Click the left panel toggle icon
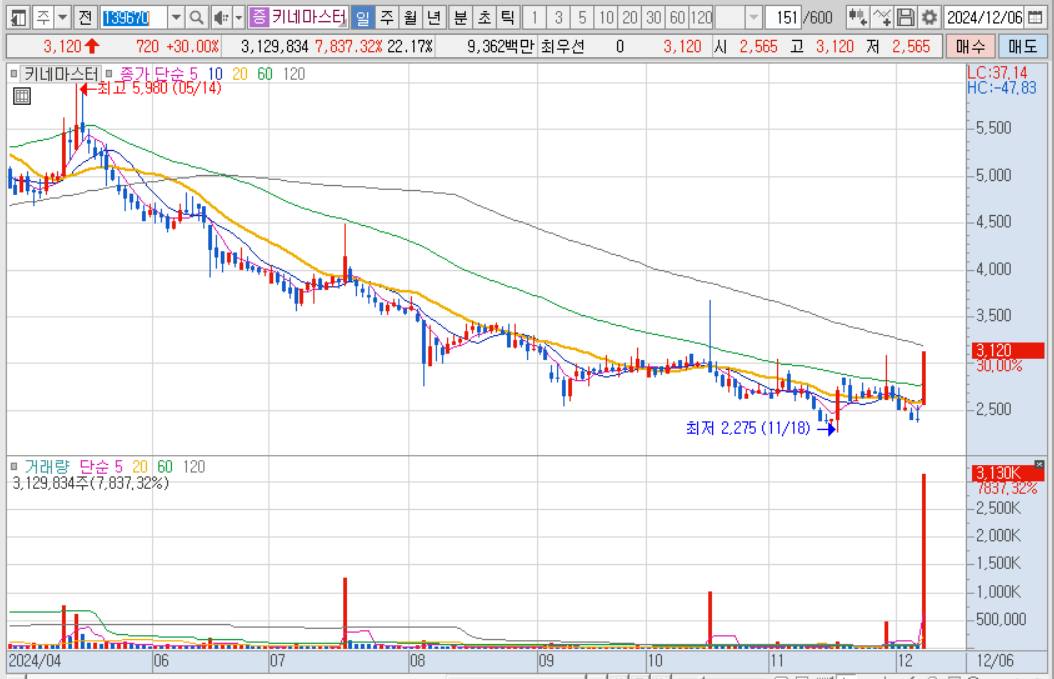1054x679 pixels. pos(18,17)
